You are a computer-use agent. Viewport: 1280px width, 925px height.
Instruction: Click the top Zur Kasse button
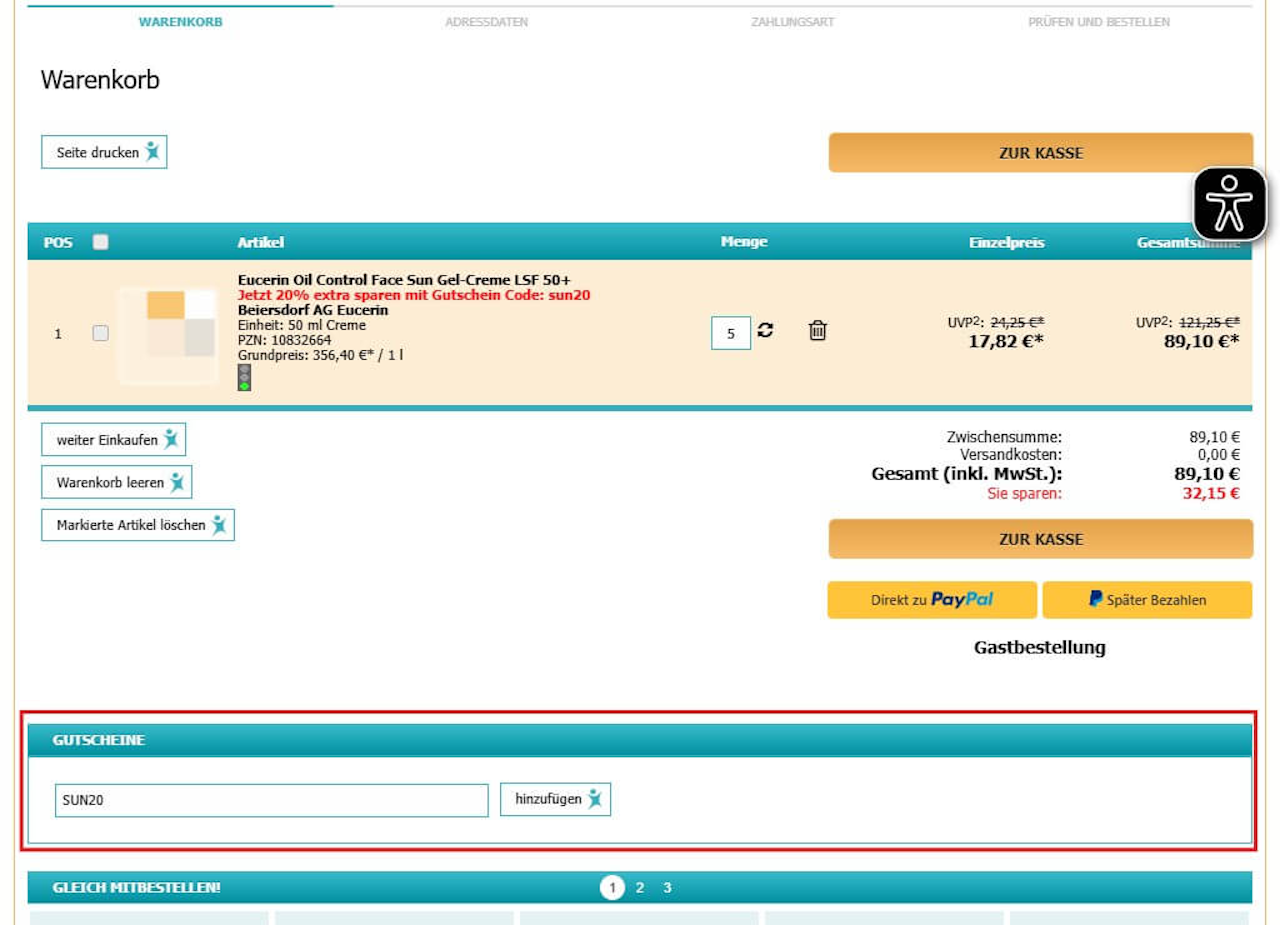tap(1040, 153)
